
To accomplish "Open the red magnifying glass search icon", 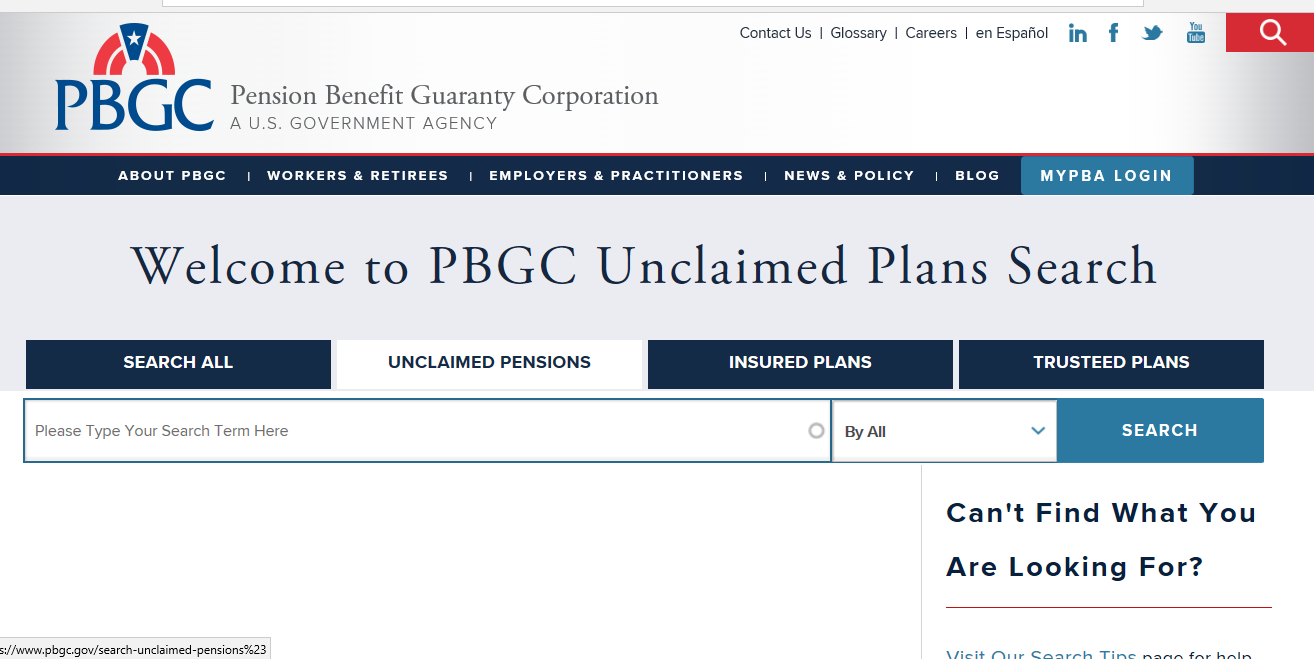I will [1270, 32].
